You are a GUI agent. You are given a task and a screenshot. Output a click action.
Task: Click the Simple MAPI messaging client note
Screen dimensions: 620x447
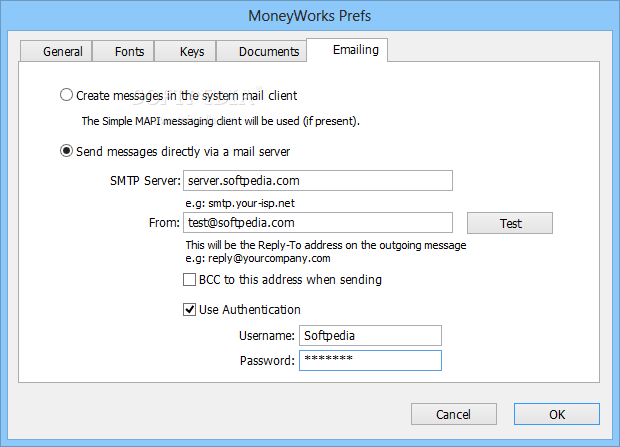coord(221,121)
